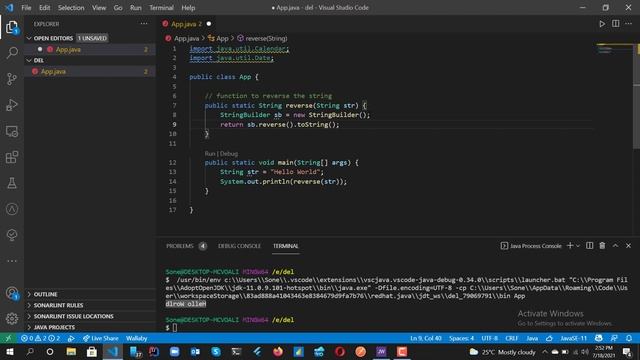
Task: Start Live Share session
Action: (x=100, y=338)
